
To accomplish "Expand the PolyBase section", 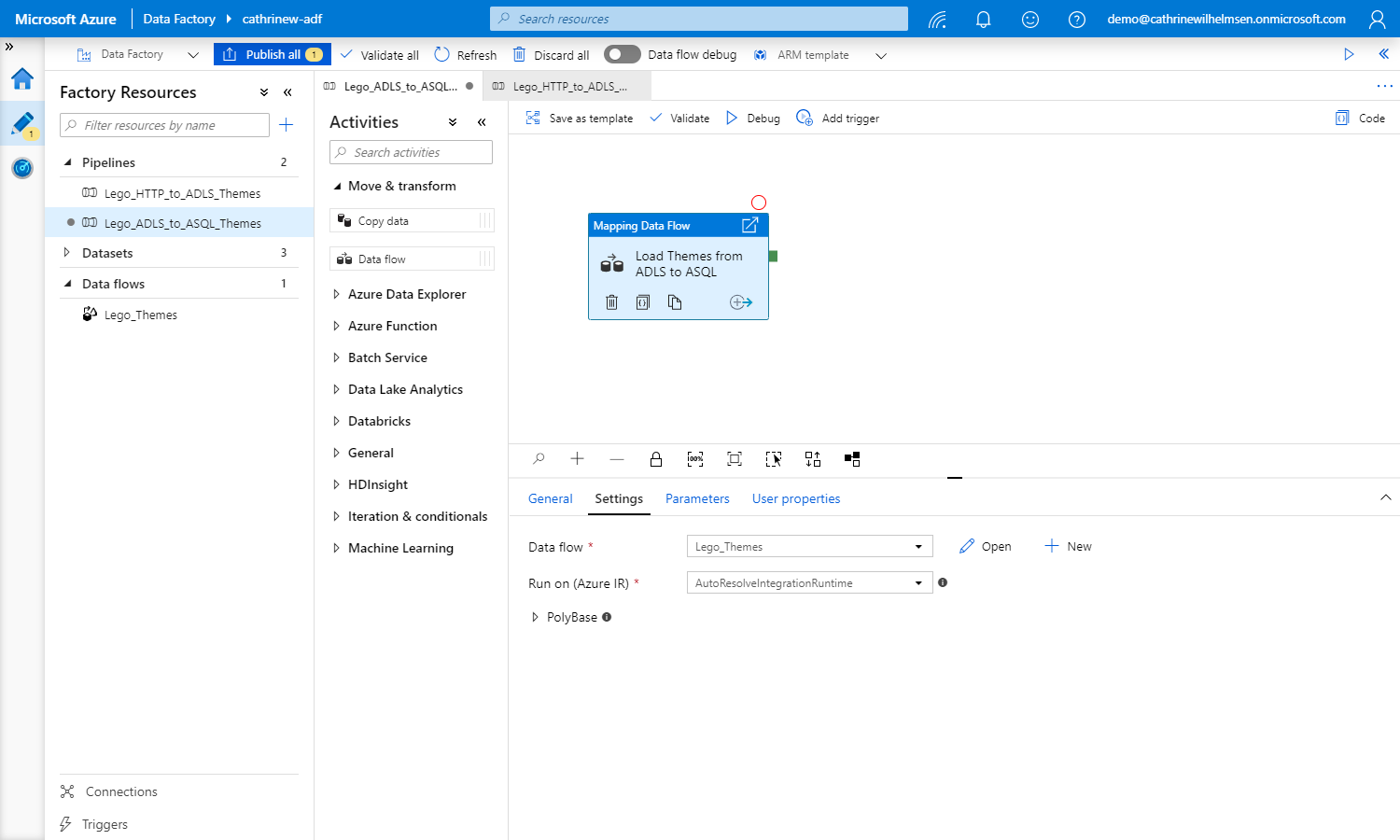I will pos(535,617).
